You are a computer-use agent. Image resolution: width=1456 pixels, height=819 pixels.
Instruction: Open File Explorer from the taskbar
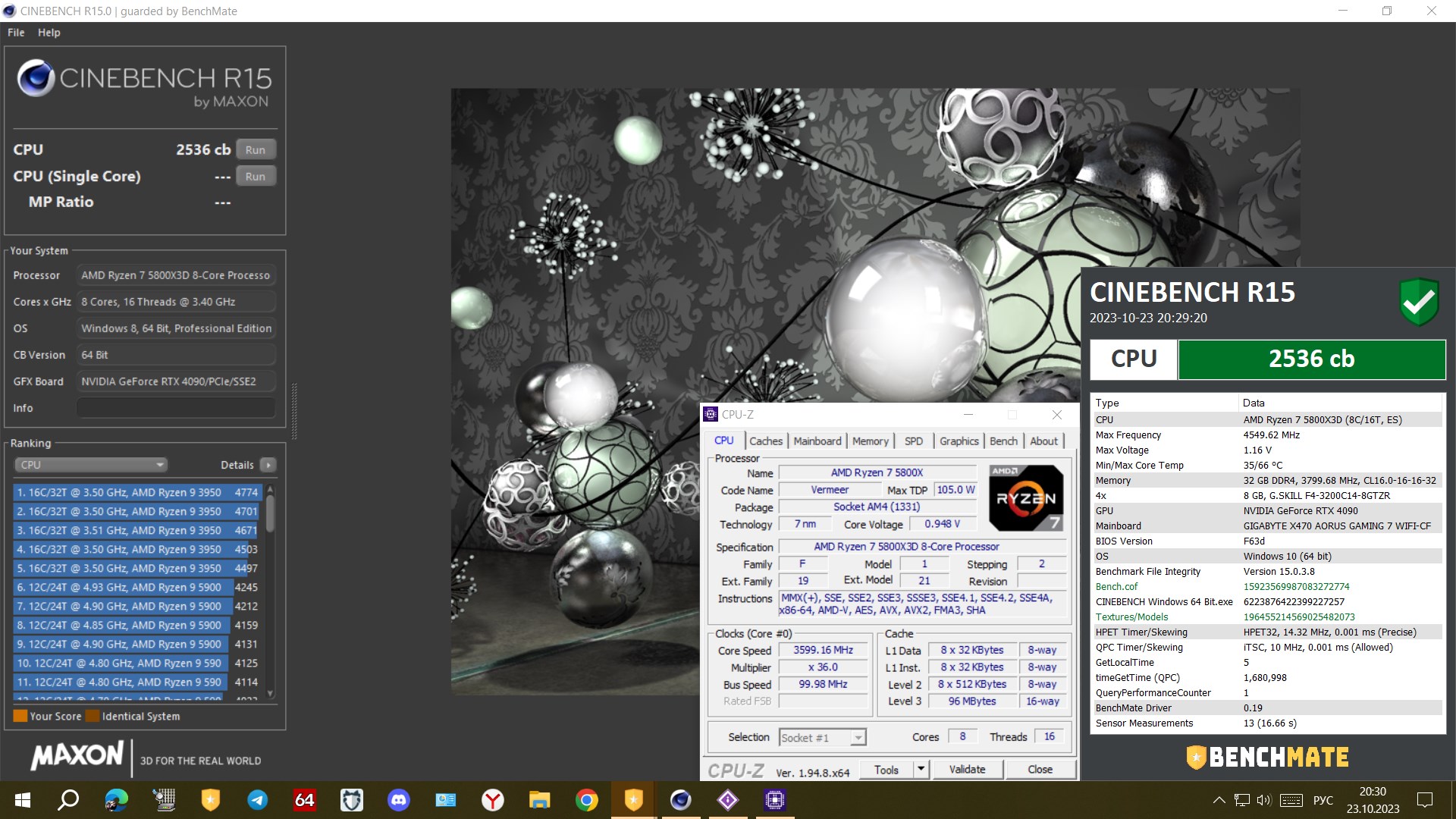[x=539, y=800]
